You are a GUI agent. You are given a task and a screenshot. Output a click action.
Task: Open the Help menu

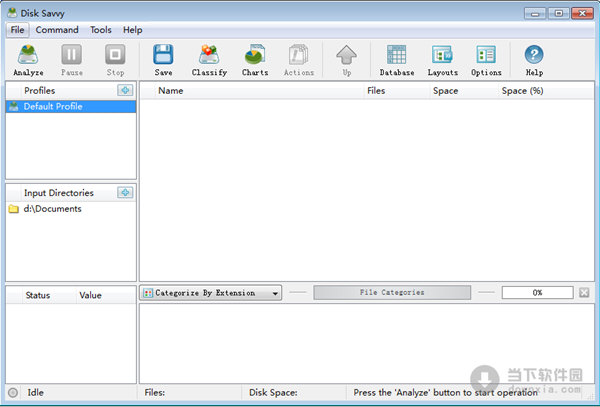132,30
